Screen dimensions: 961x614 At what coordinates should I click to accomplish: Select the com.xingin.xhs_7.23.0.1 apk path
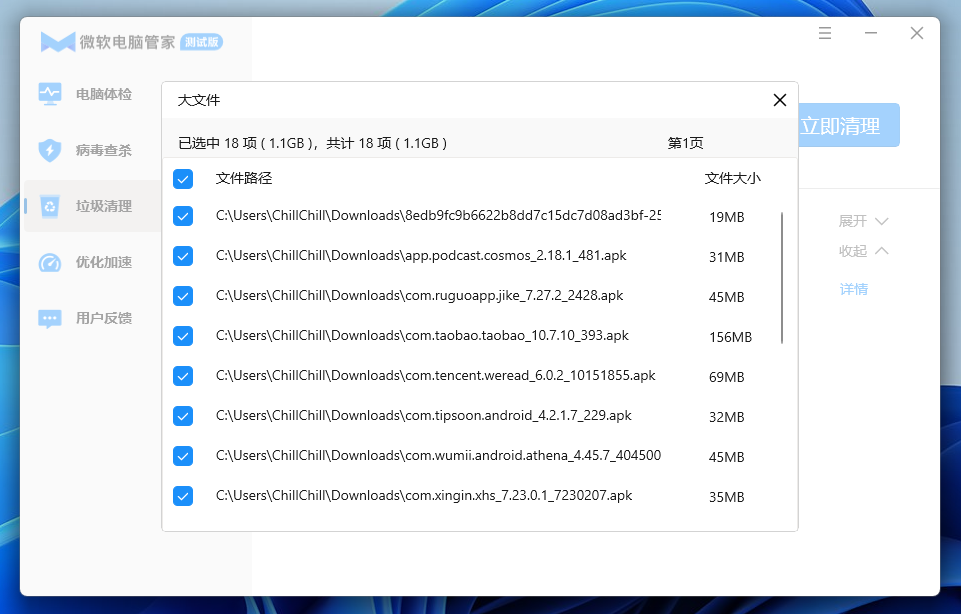(x=424, y=496)
